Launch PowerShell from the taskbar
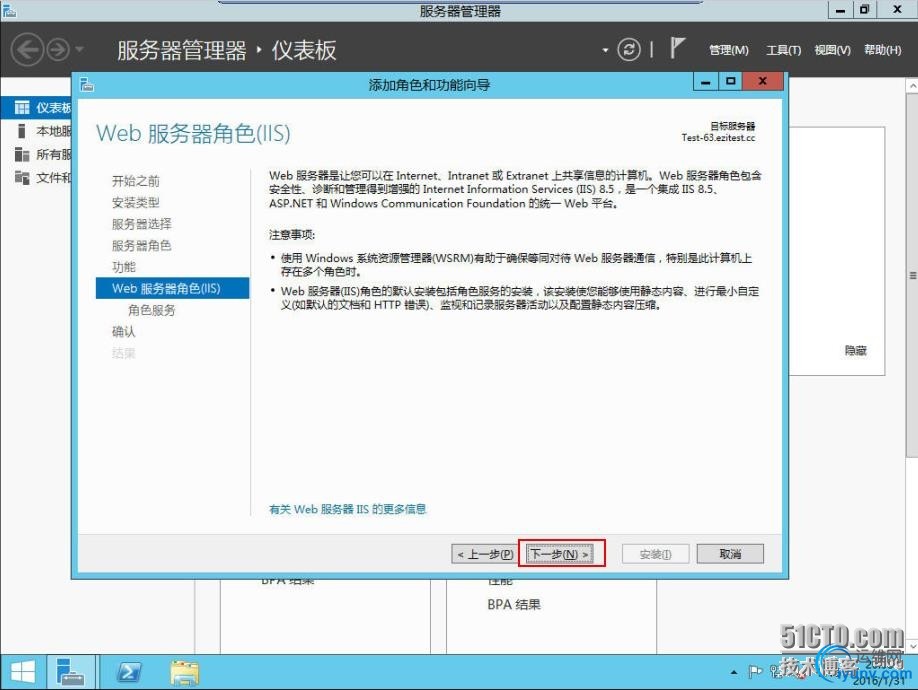 (129, 672)
